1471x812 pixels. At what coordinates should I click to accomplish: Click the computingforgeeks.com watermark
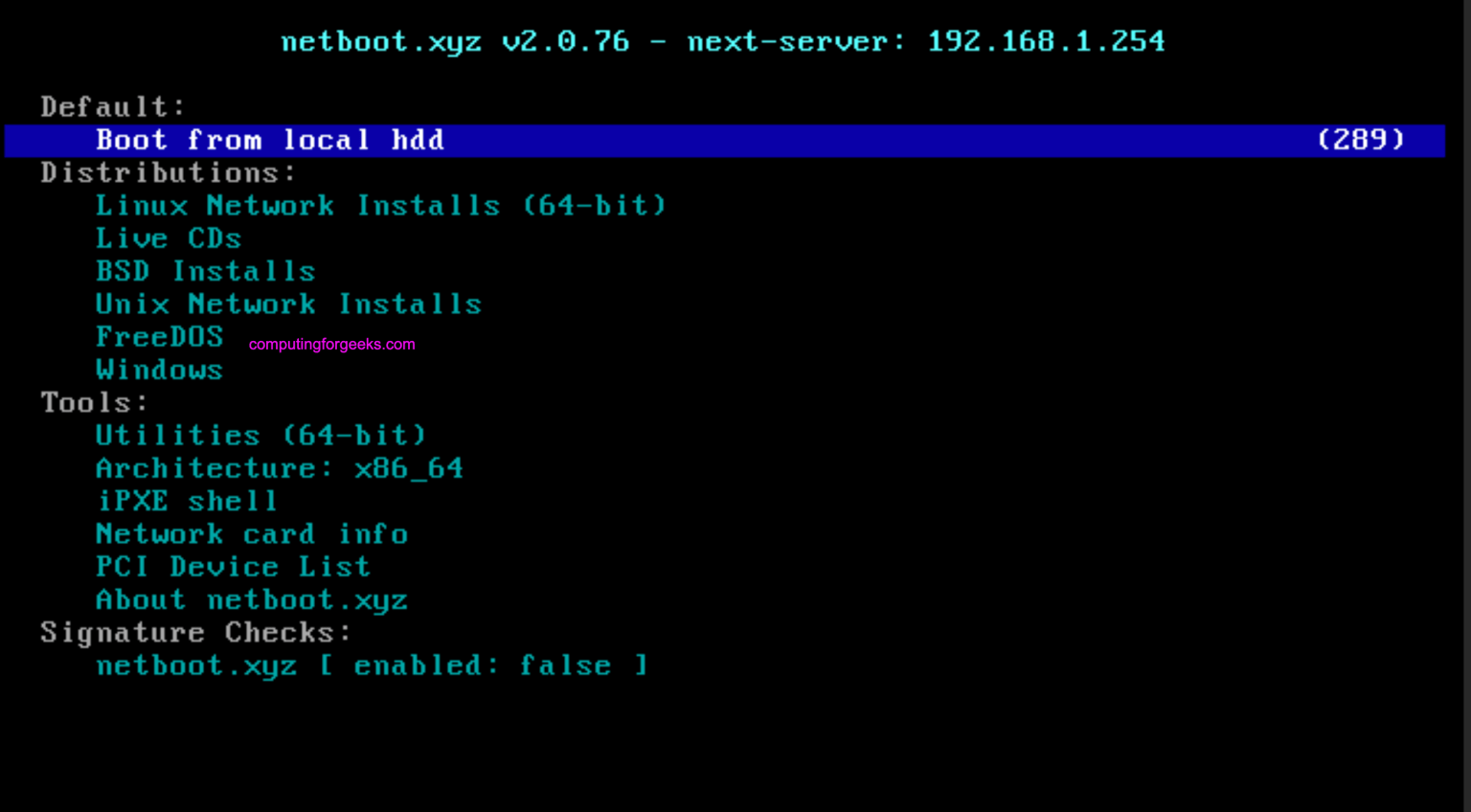point(330,344)
